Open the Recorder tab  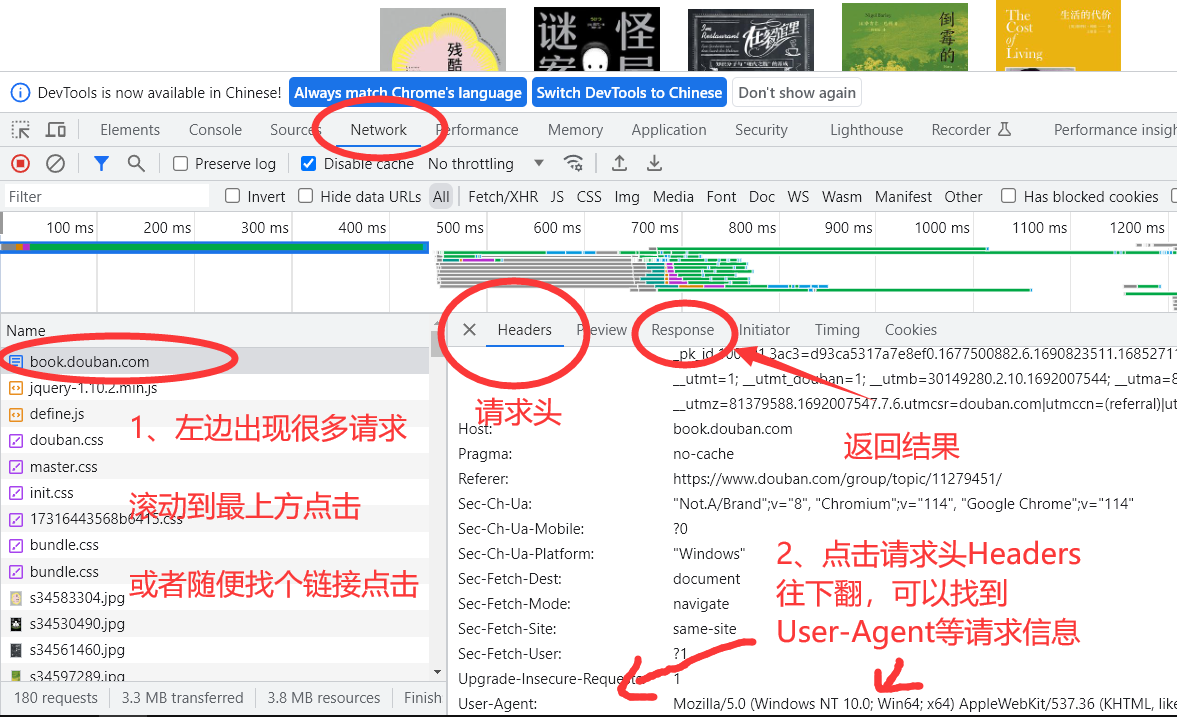pyautogui.click(x=971, y=130)
